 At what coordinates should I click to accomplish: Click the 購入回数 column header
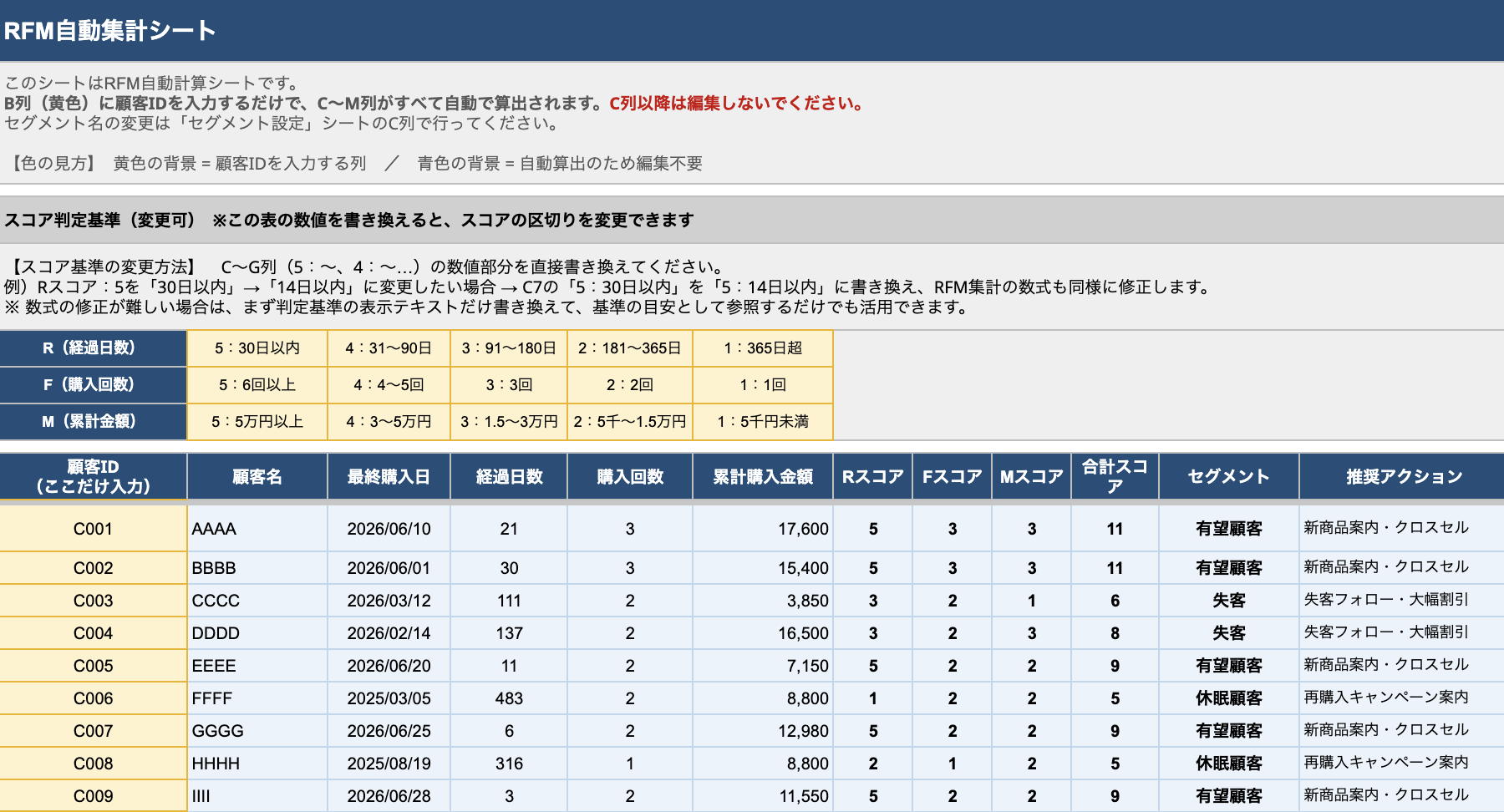630,477
